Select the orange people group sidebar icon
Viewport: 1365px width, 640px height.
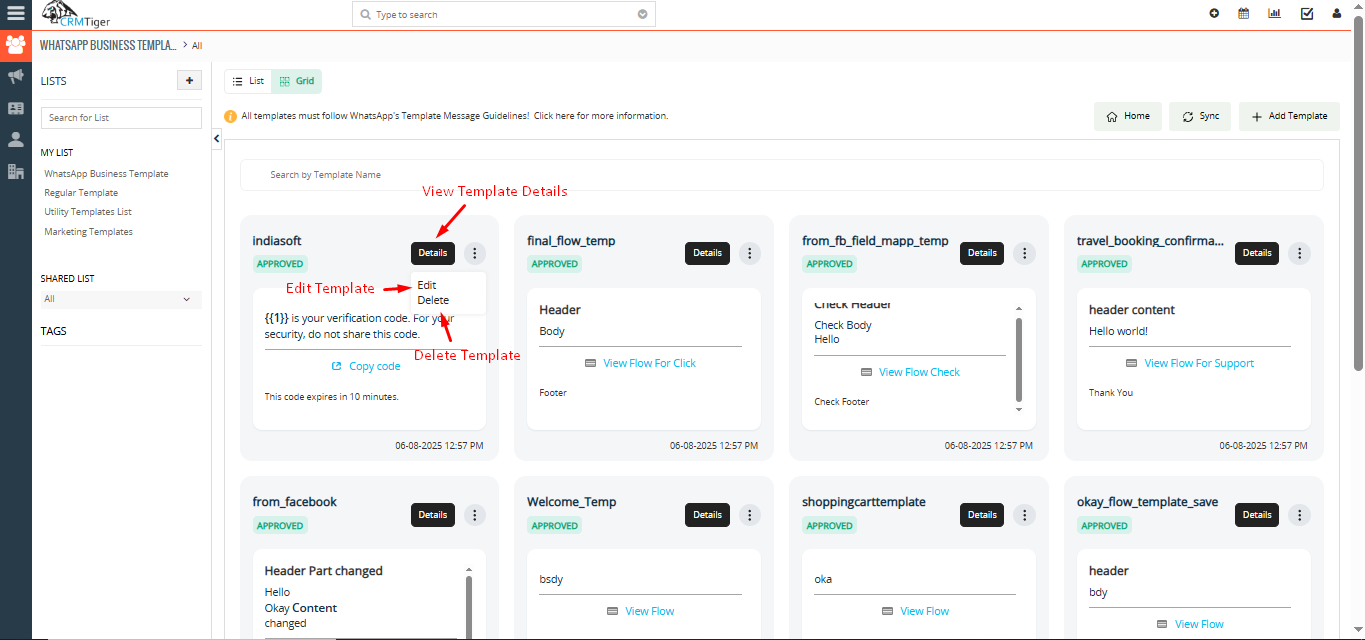[16, 45]
